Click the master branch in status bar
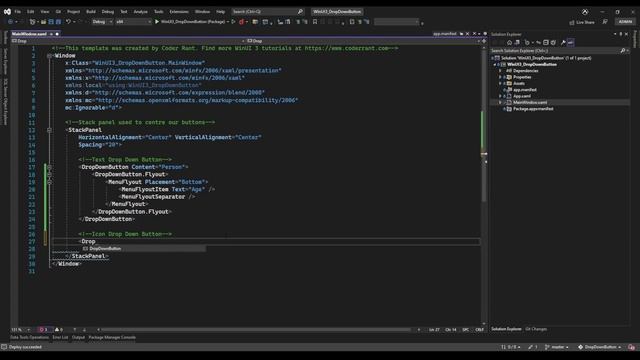This screenshot has width=640, height=360. 557,347
